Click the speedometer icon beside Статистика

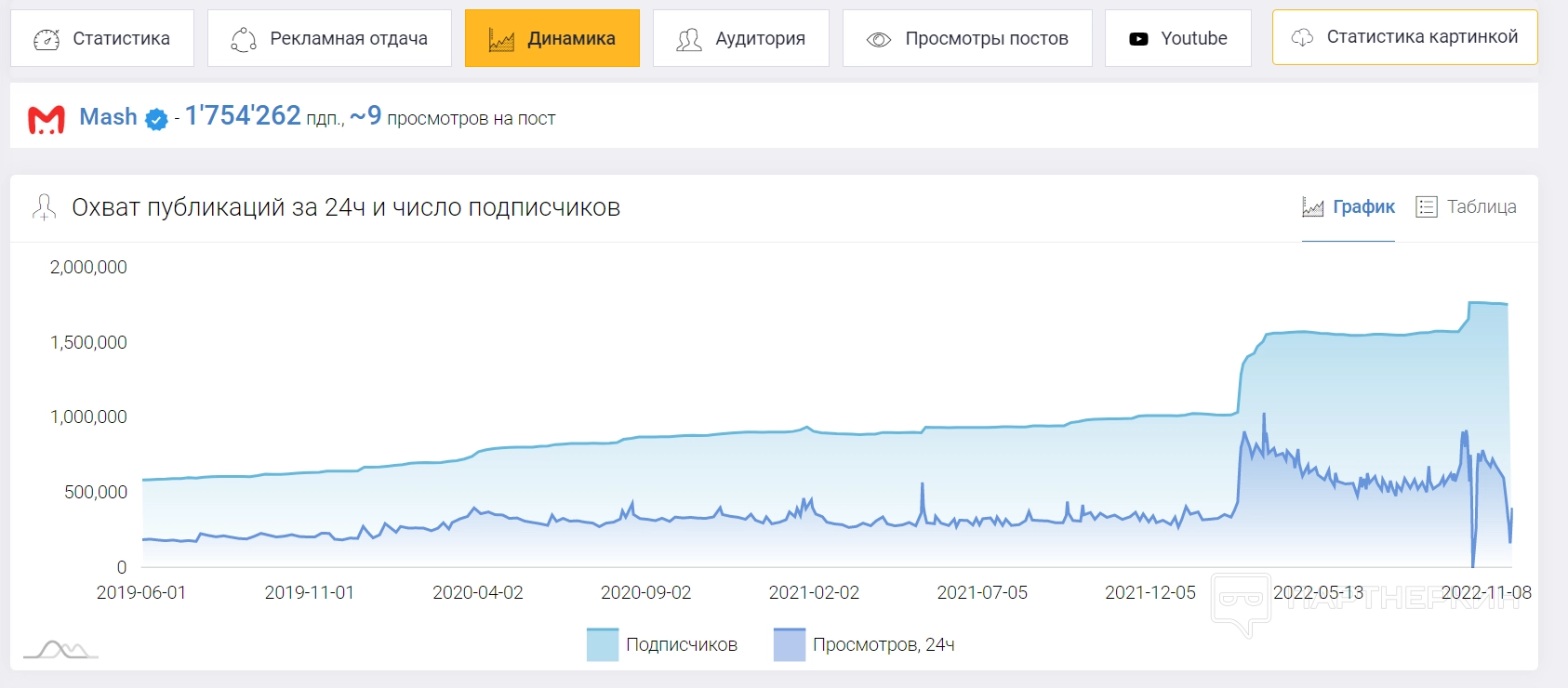tap(47, 39)
